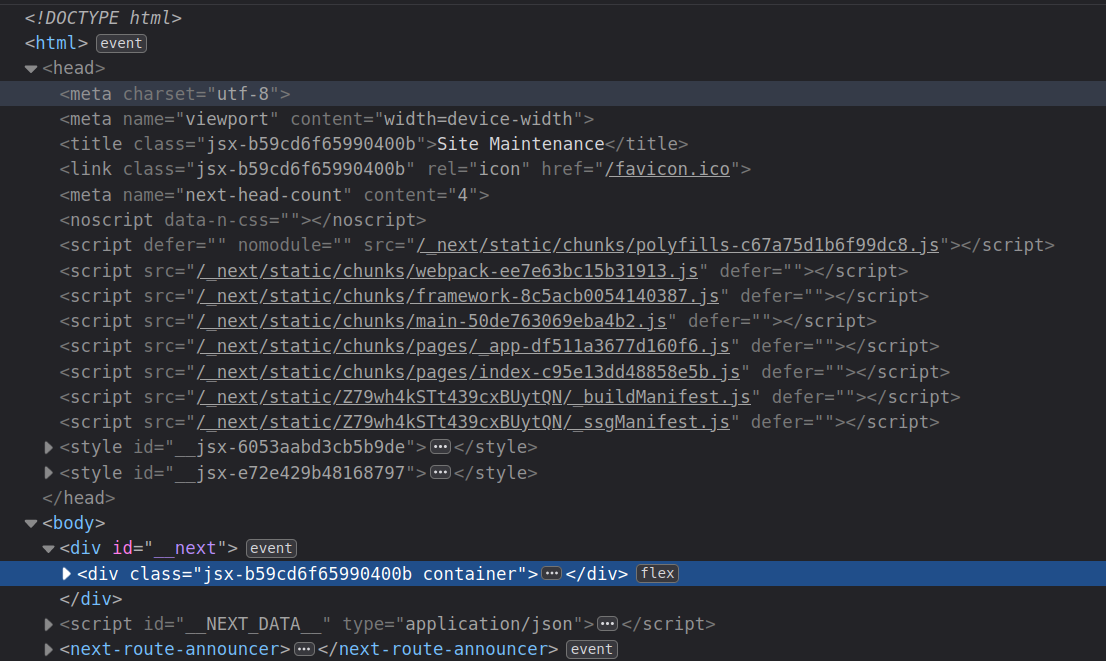Click the ellipsis badge in style __jsx-6053aabd3cb5b9de
Viewport: 1106px width, 661px height.
pos(440,447)
